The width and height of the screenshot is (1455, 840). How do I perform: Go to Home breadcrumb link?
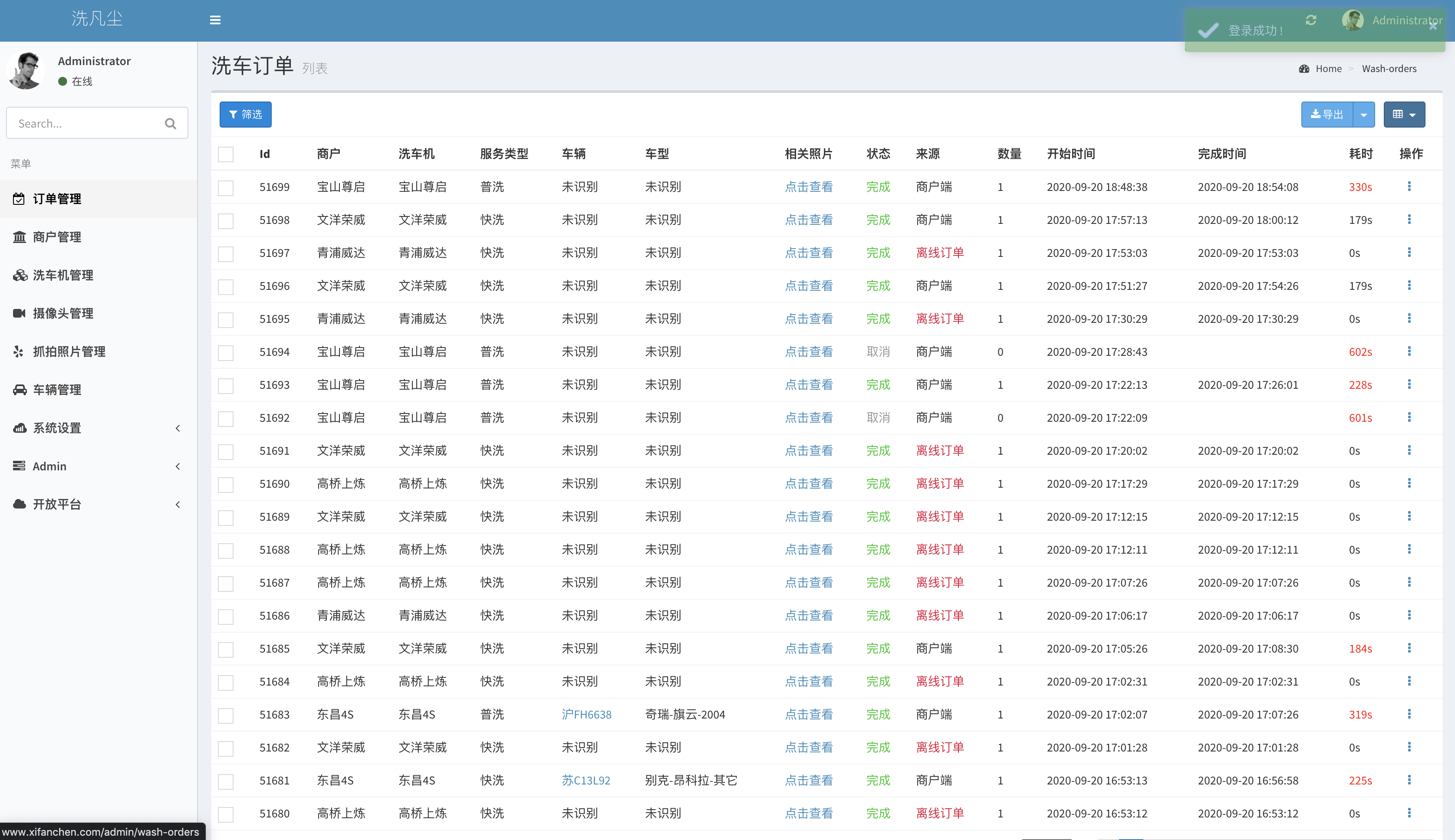point(1329,69)
